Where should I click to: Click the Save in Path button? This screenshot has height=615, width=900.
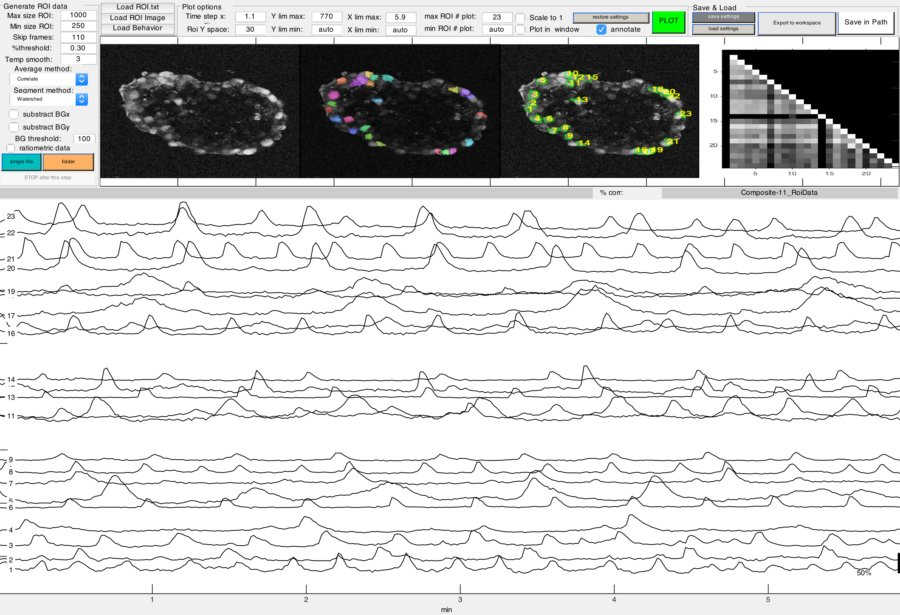click(x=866, y=22)
